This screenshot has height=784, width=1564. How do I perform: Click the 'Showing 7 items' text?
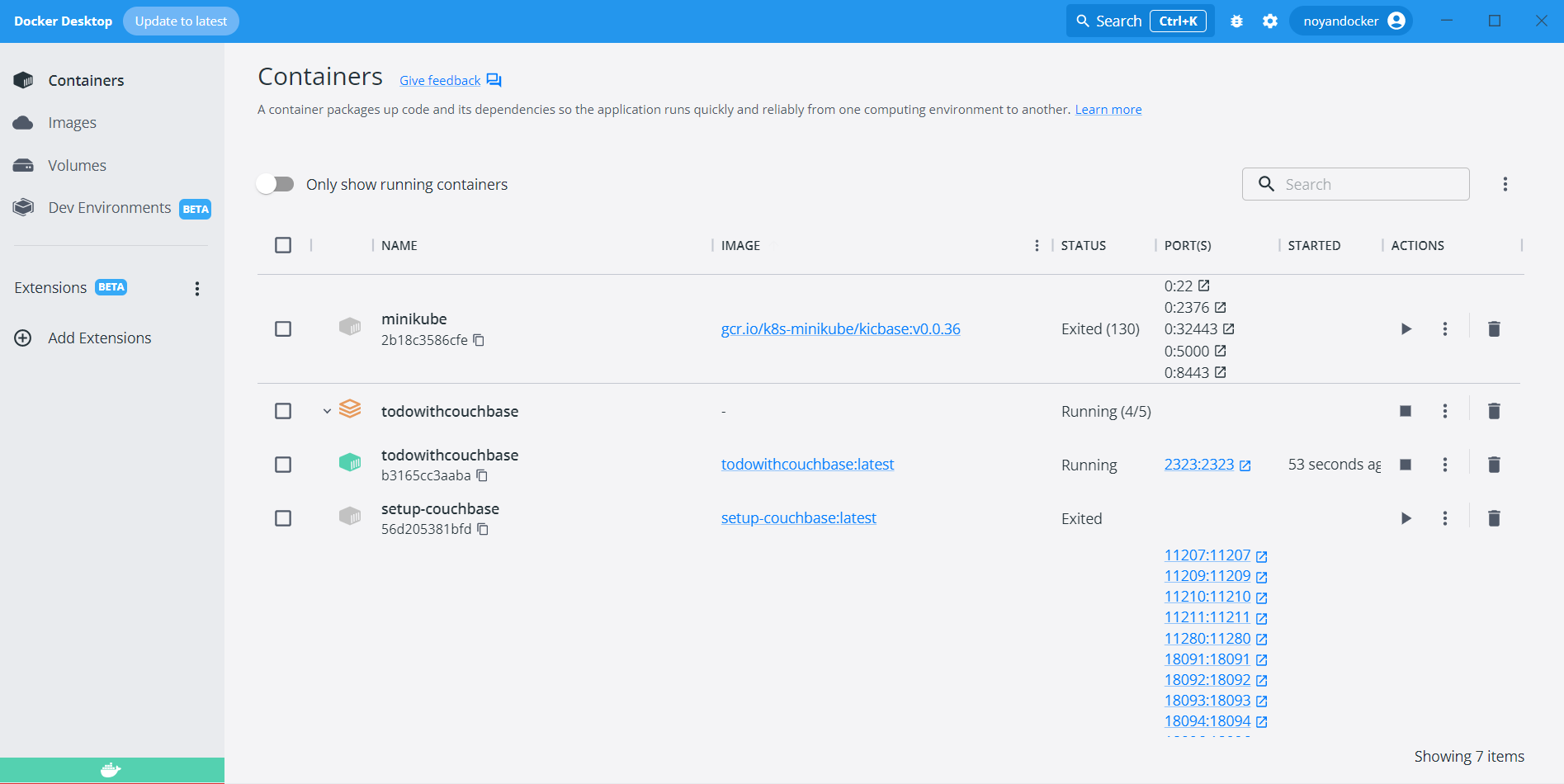point(1469,757)
